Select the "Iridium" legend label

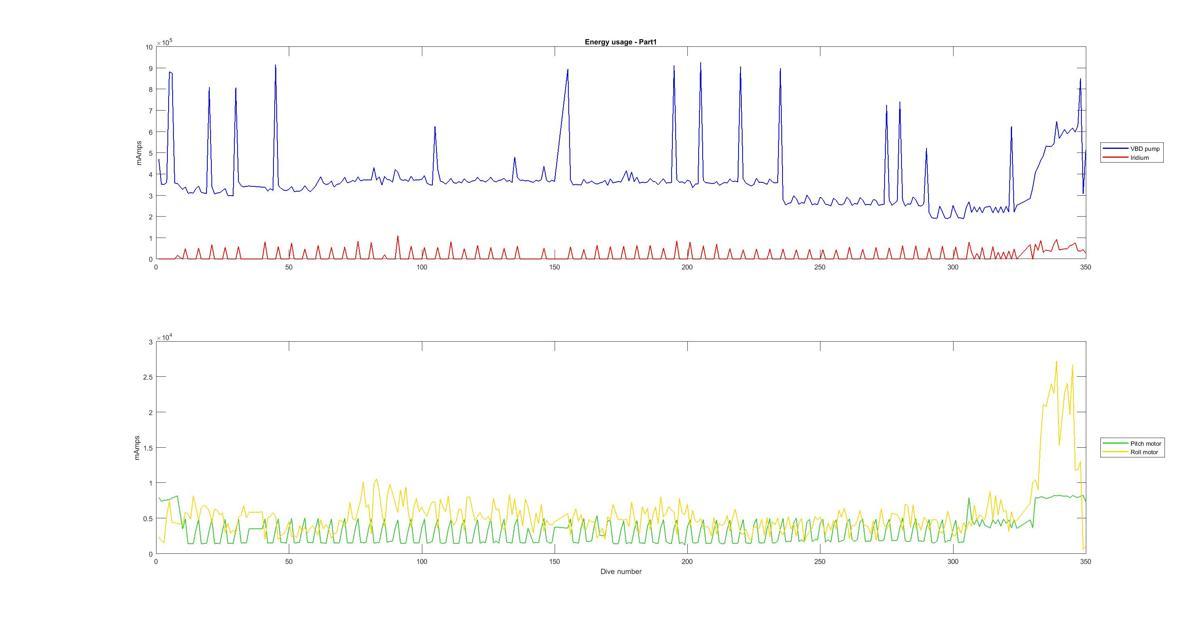tap(1140, 157)
